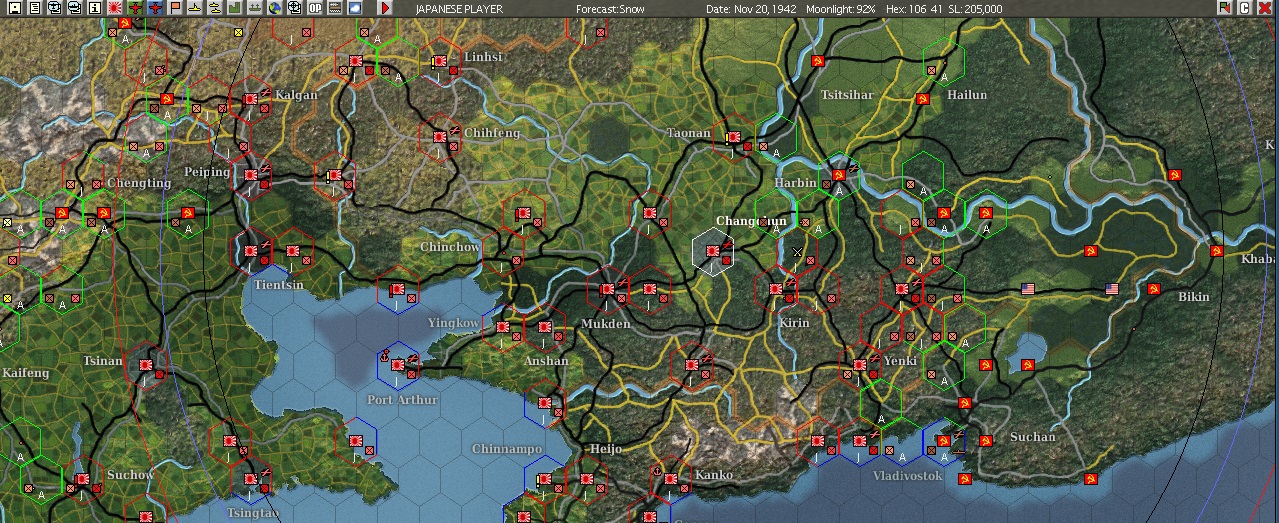The image size is (1279, 523).
Task: Open the globe strategic map icon
Action: (274, 8)
